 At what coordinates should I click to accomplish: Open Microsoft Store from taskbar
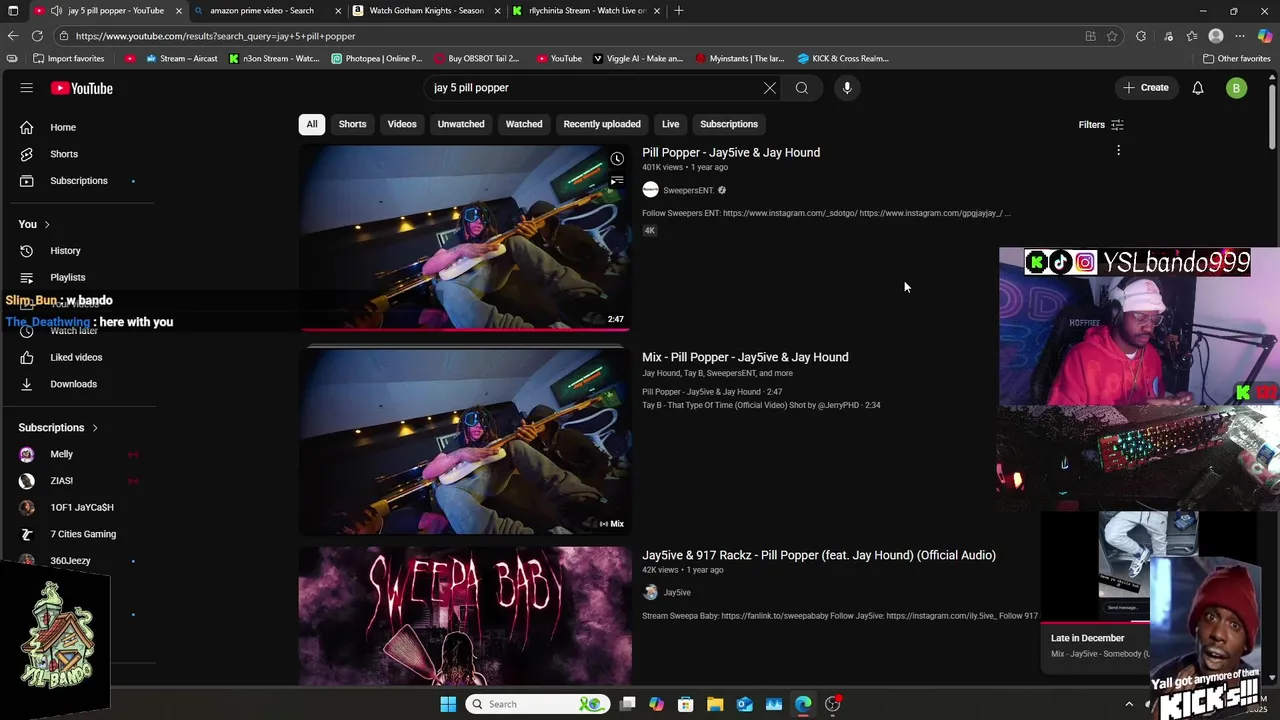686,704
